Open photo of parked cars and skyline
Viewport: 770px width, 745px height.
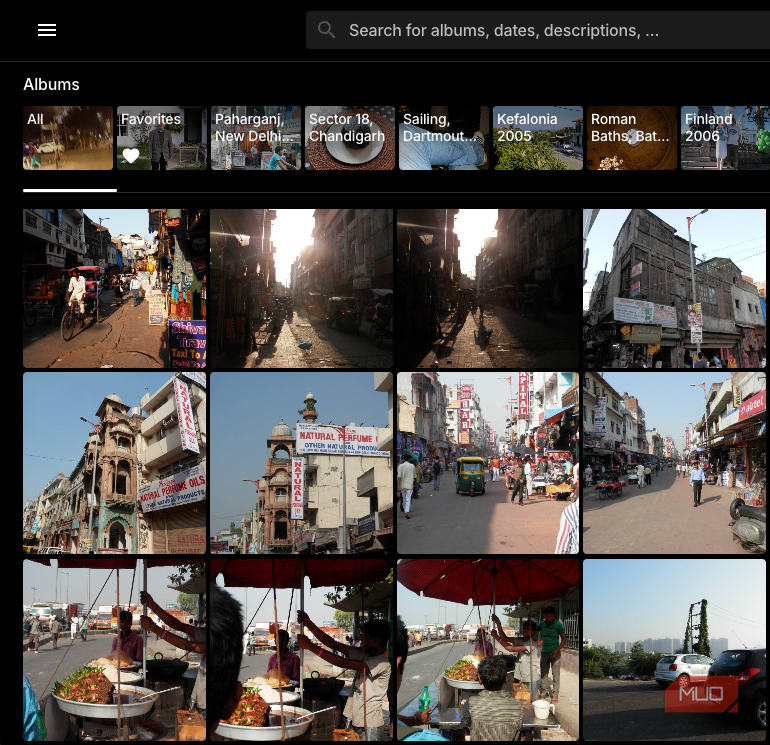pos(674,650)
